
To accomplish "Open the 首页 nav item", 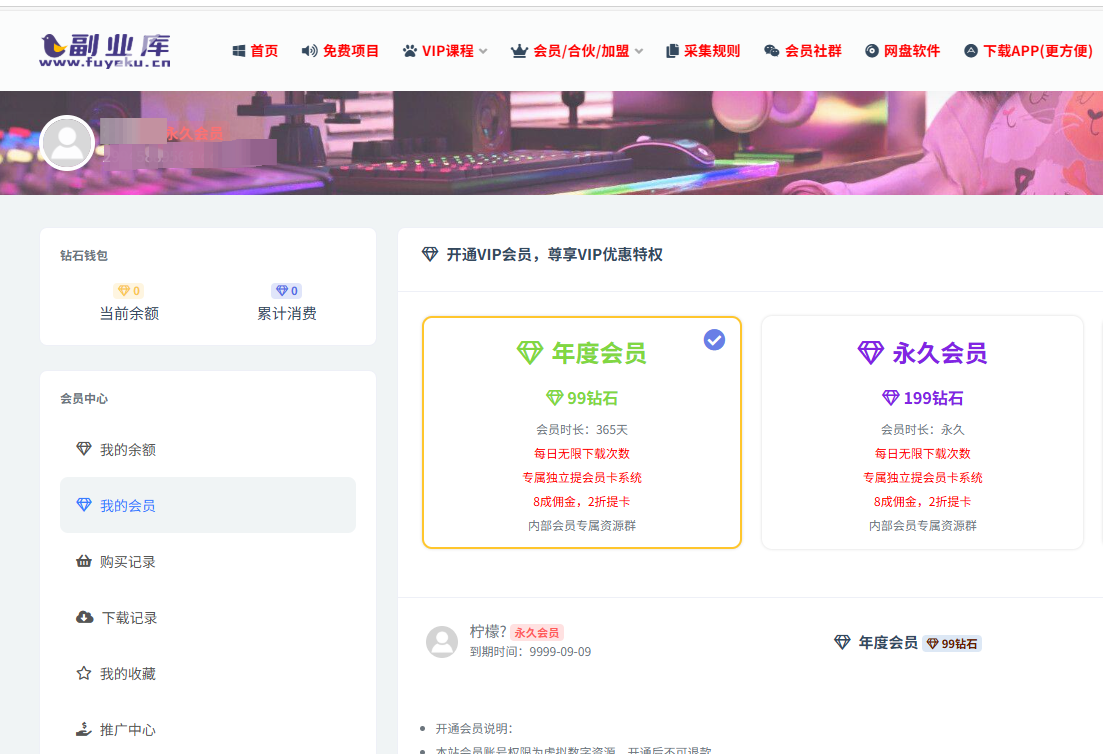I will pyautogui.click(x=255, y=51).
